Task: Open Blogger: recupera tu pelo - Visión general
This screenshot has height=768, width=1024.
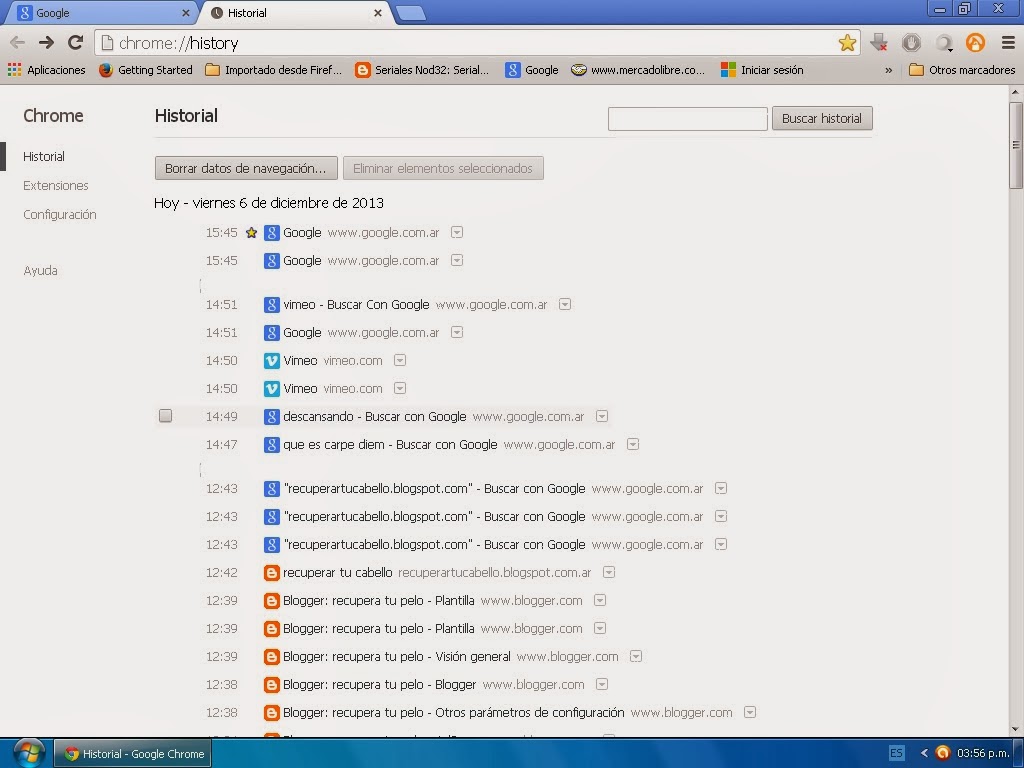Action: coord(396,656)
